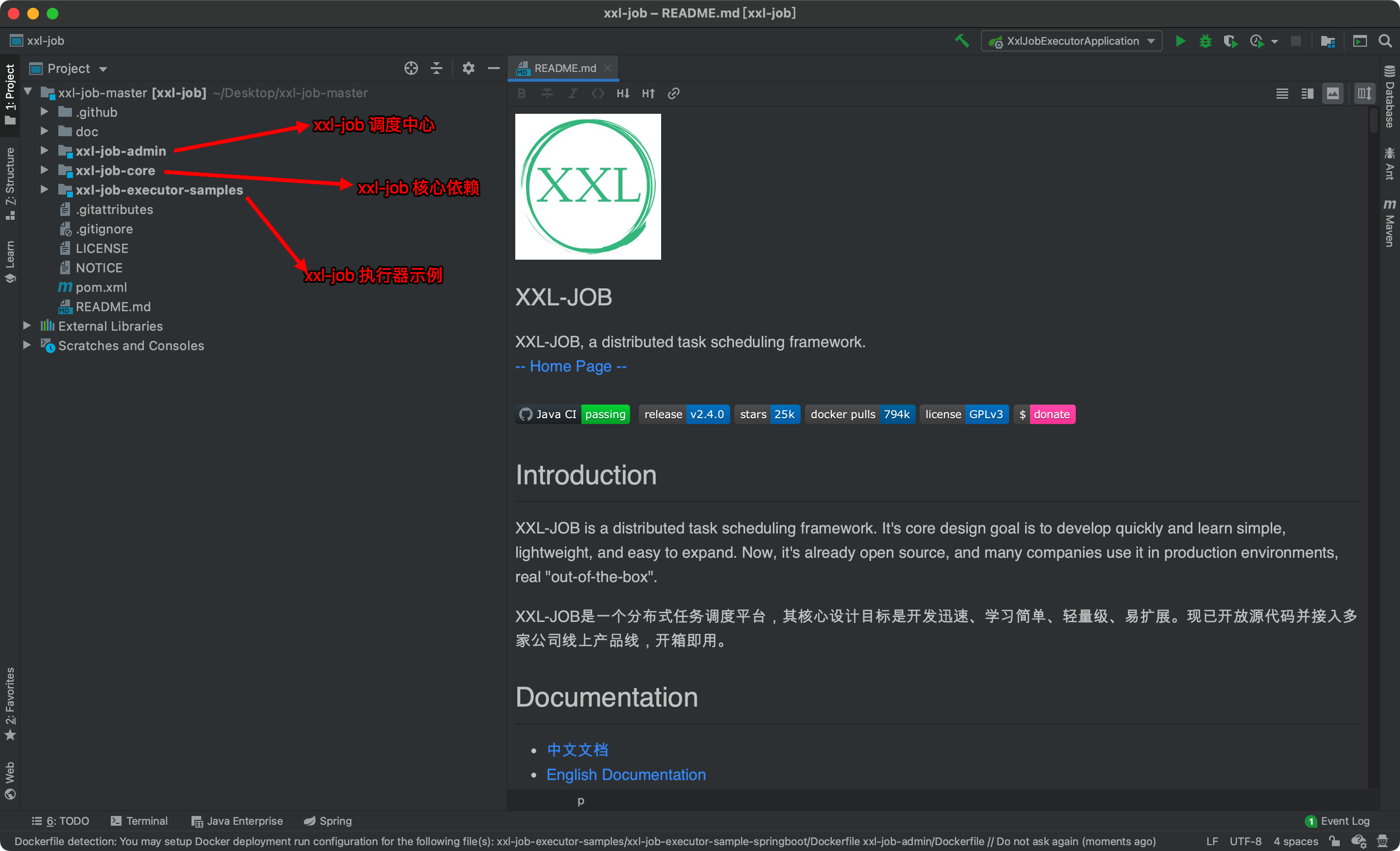
Task: Close the README.md tab
Action: point(607,68)
